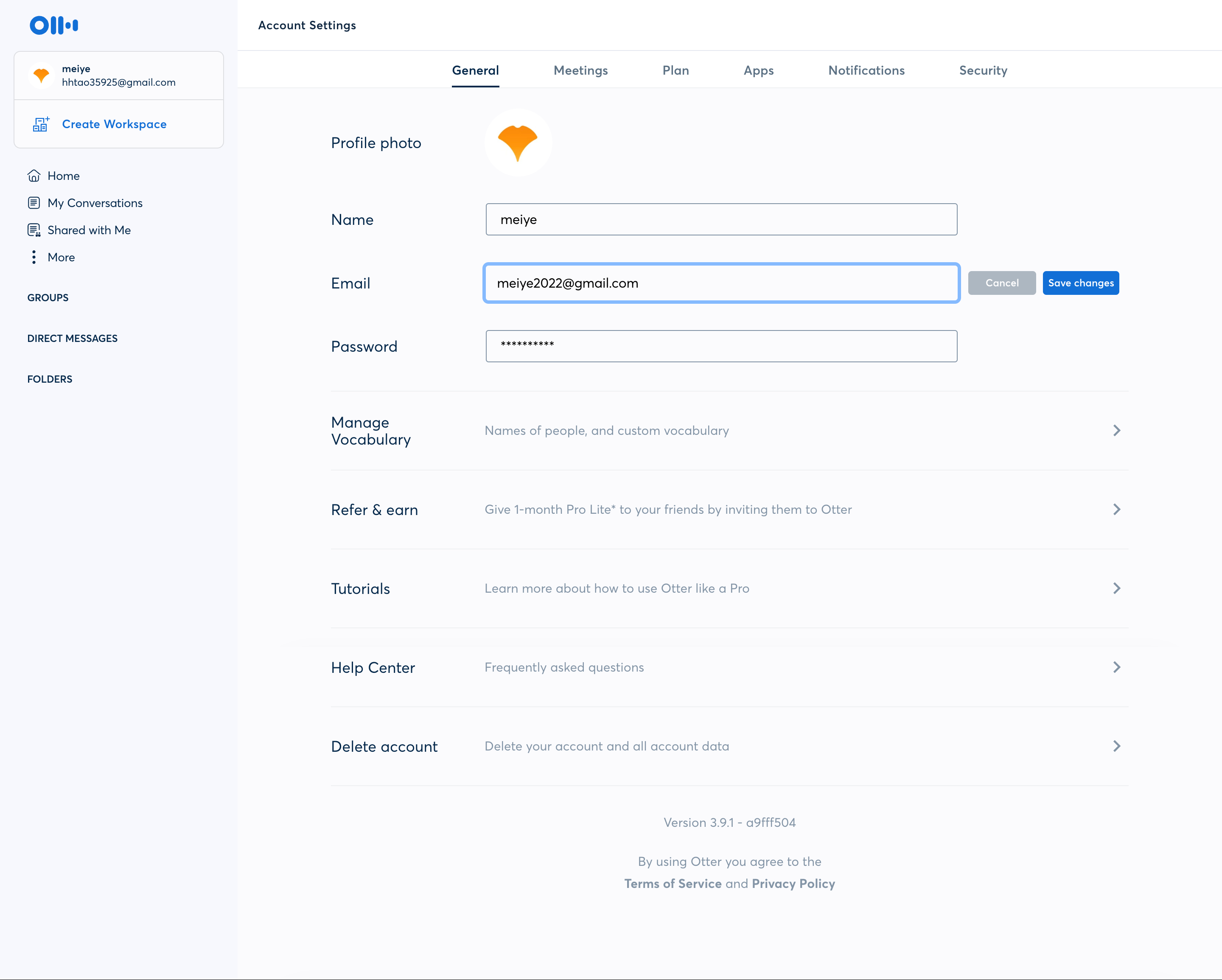The image size is (1222, 980).
Task: Click the My Conversations icon
Action: (34, 203)
